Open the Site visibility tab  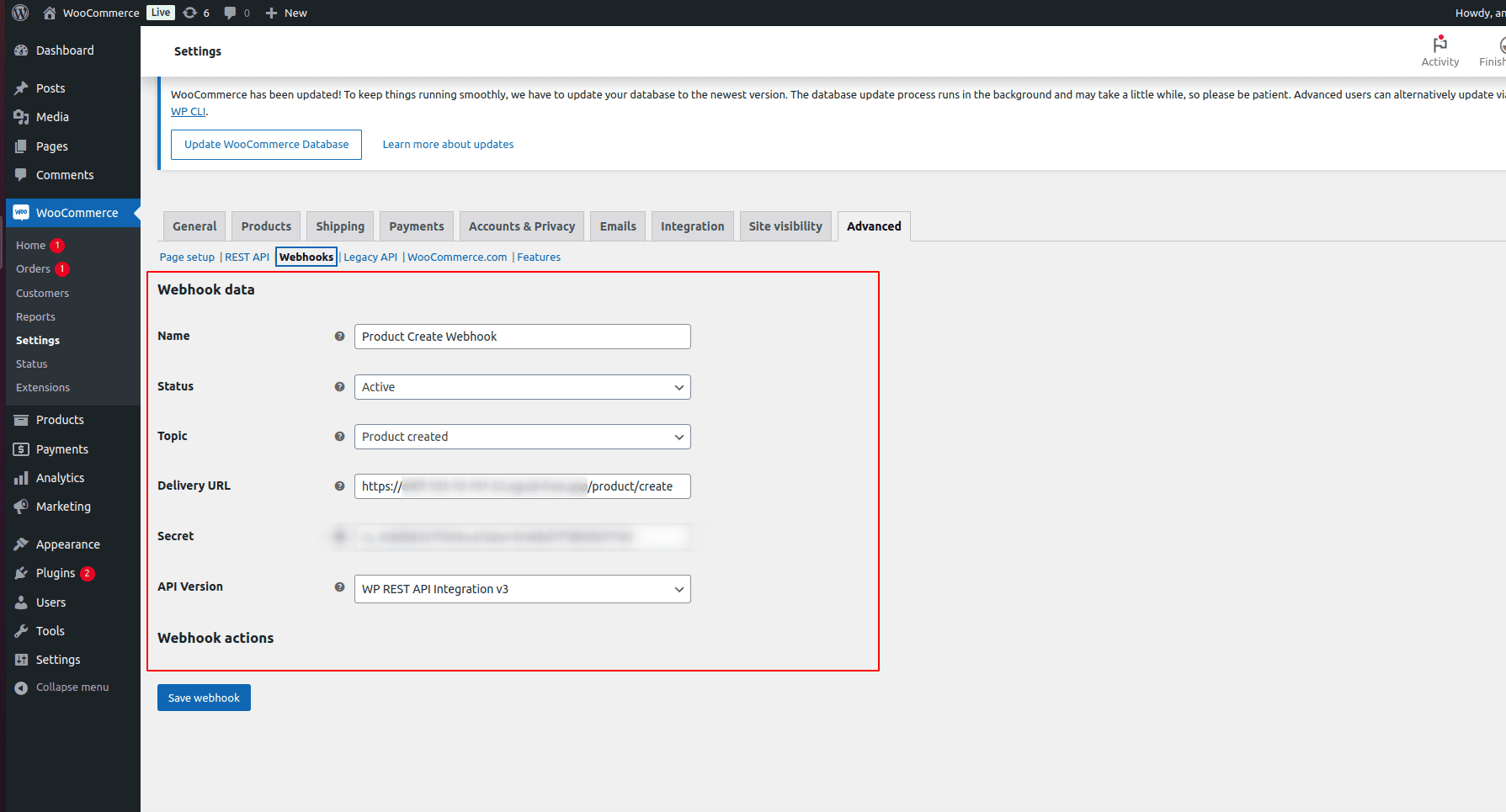[x=785, y=226]
